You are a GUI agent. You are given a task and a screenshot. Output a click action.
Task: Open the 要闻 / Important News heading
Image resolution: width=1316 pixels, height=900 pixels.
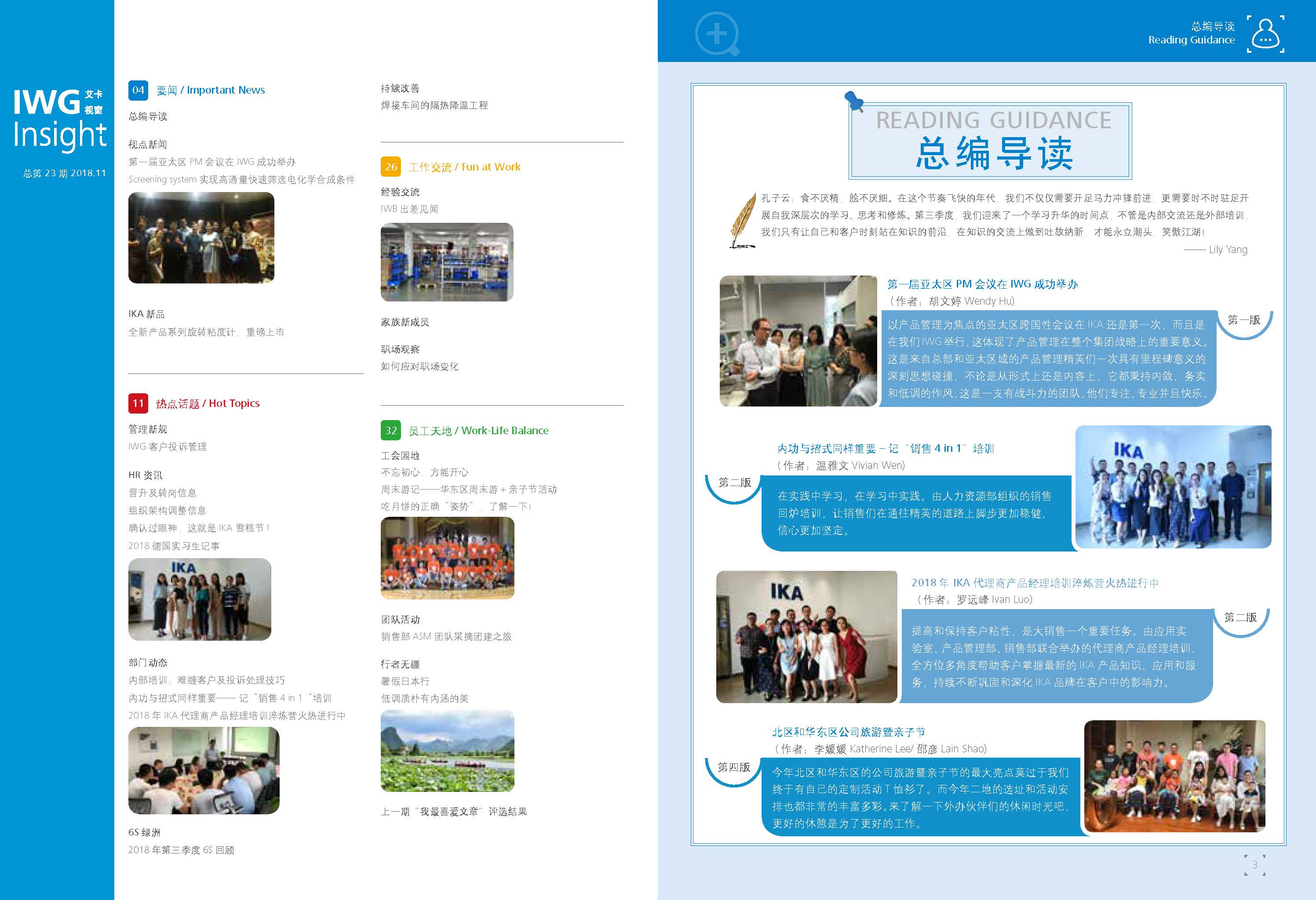(211, 90)
